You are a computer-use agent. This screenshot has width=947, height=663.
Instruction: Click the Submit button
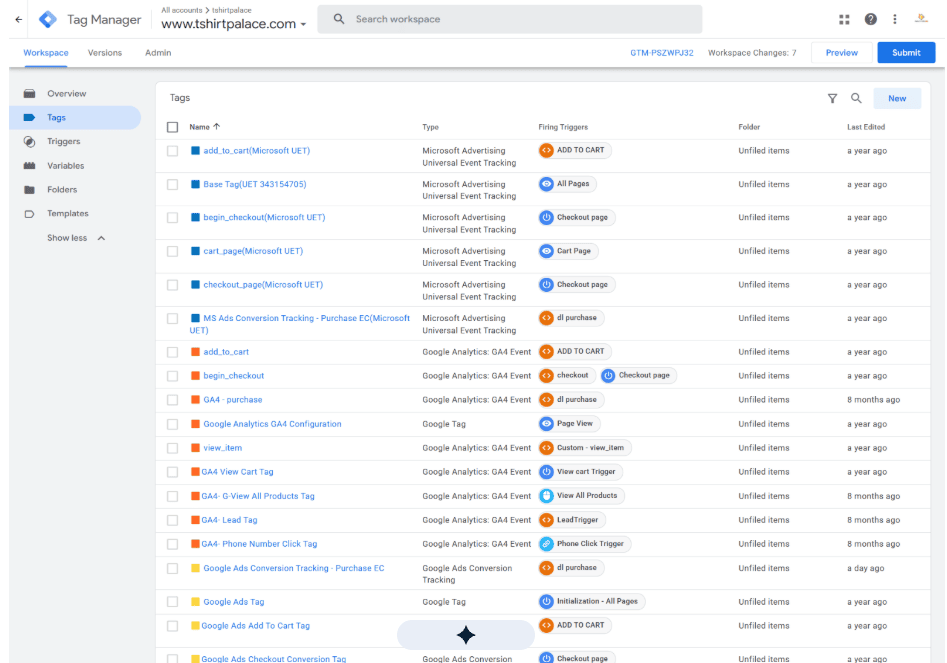[906, 53]
